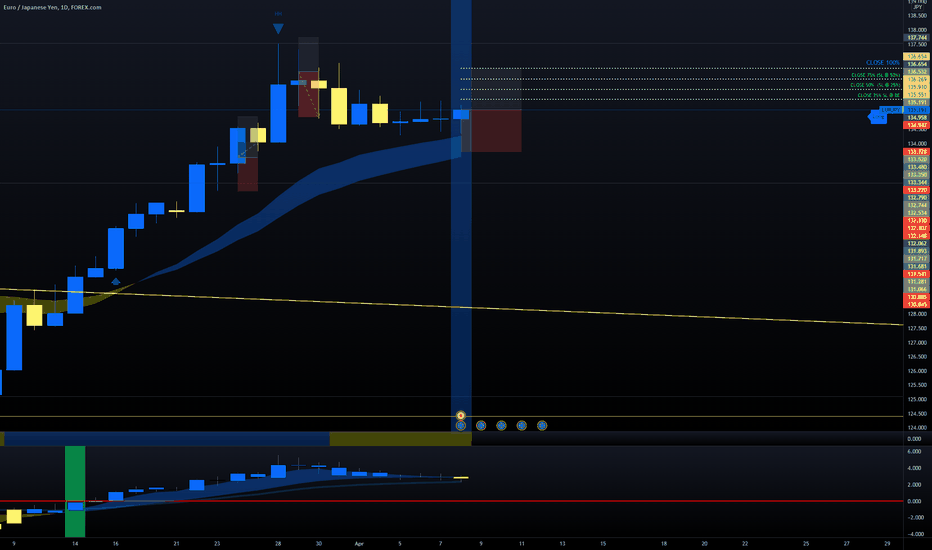Select the small blue diamond marker below the rally candles

[x=116, y=281]
